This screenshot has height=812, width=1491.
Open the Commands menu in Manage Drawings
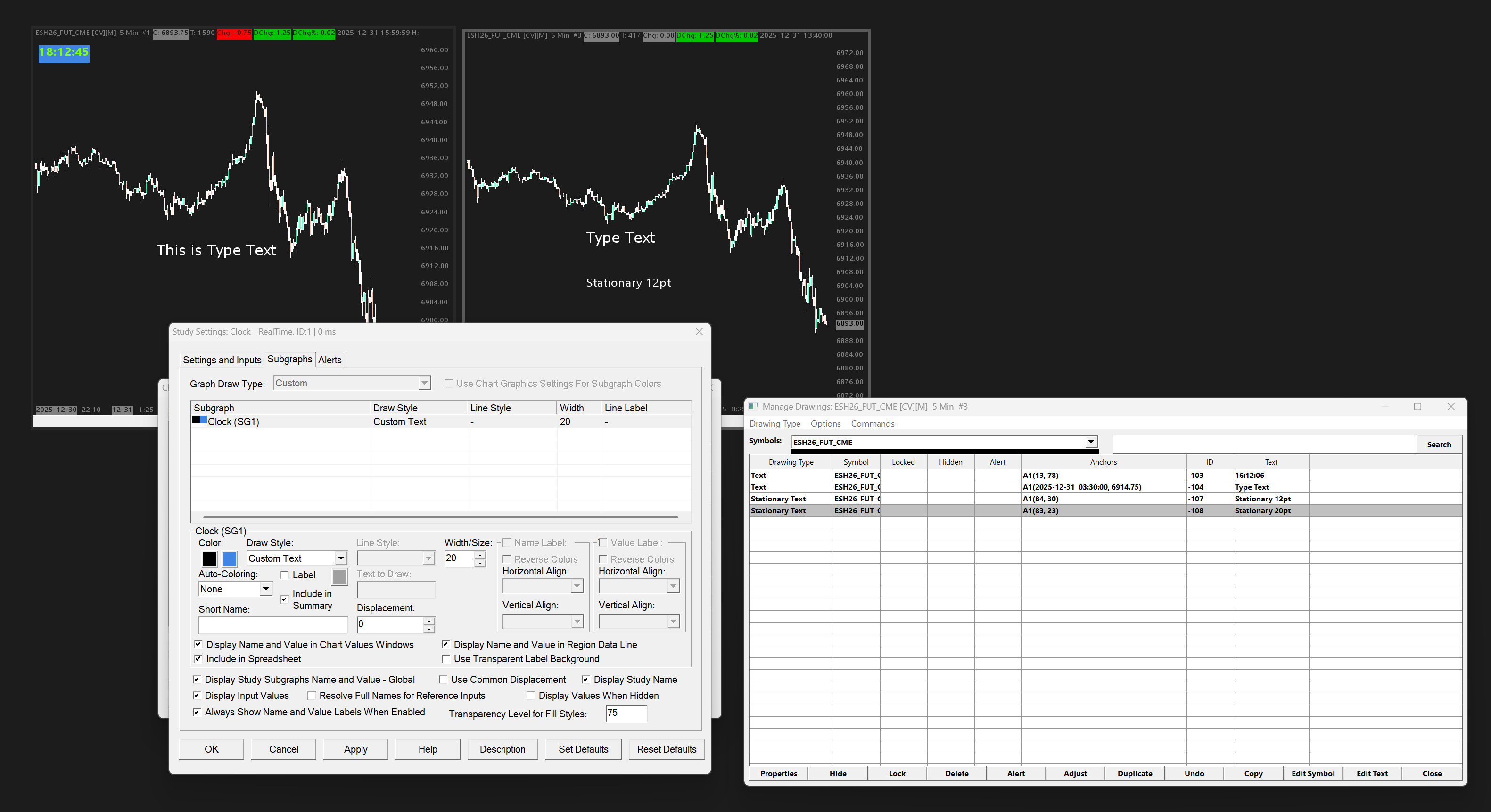872,424
